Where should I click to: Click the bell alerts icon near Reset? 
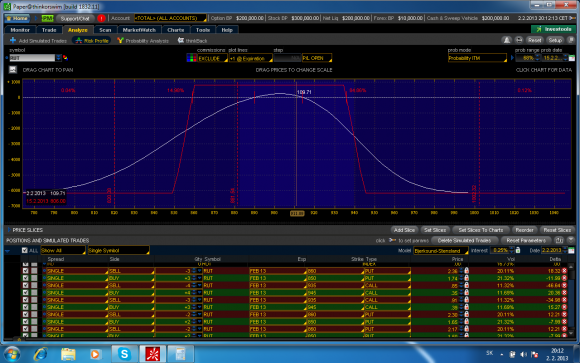pos(507,40)
